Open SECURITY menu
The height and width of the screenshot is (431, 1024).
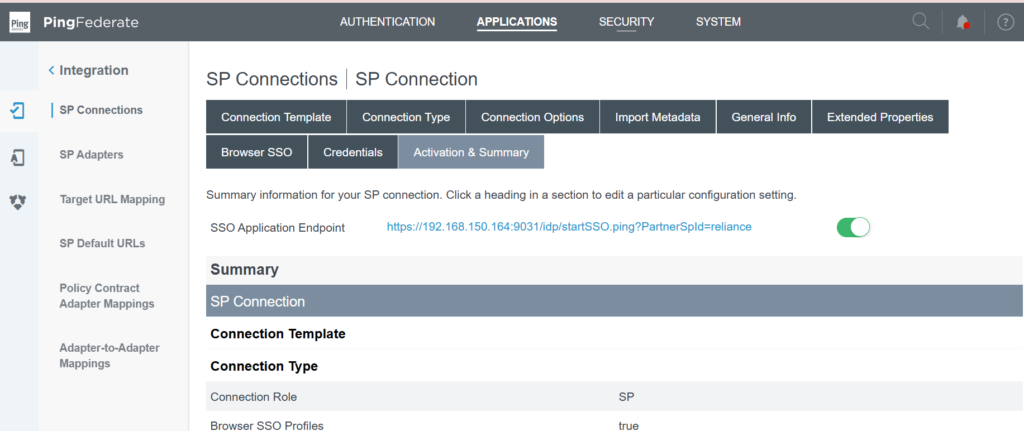626,22
